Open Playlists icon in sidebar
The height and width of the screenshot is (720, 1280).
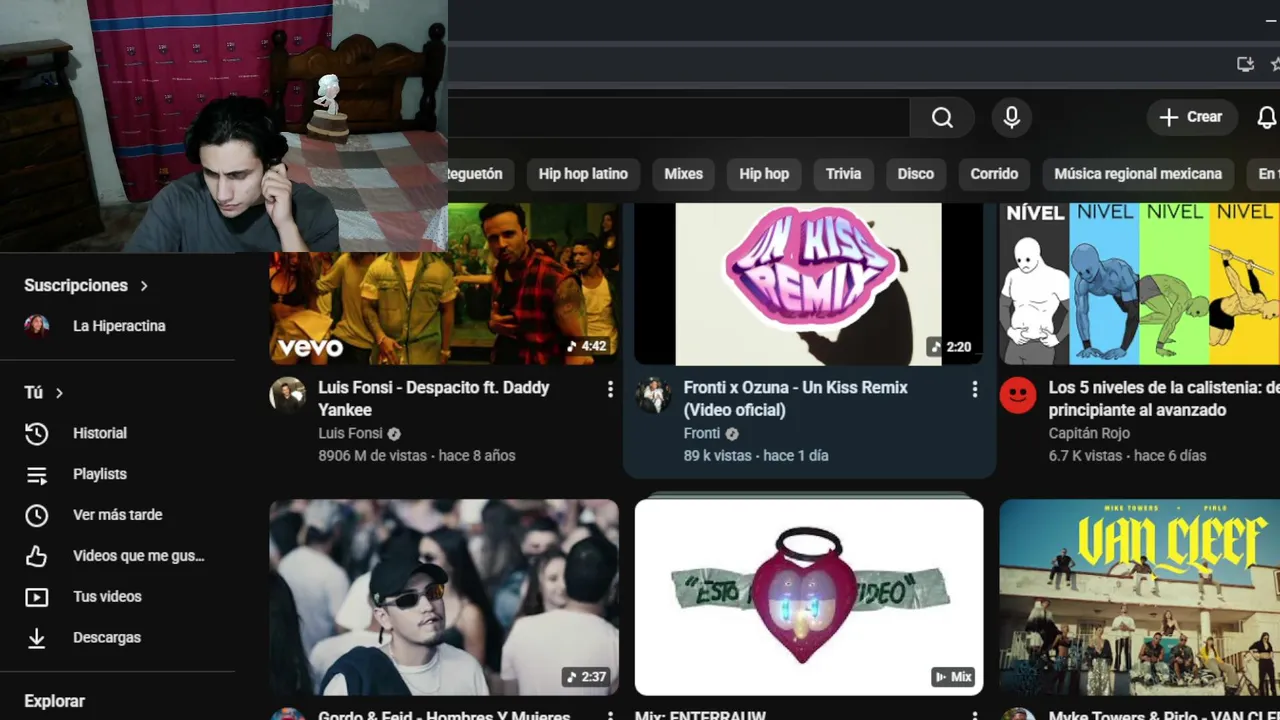click(37, 474)
